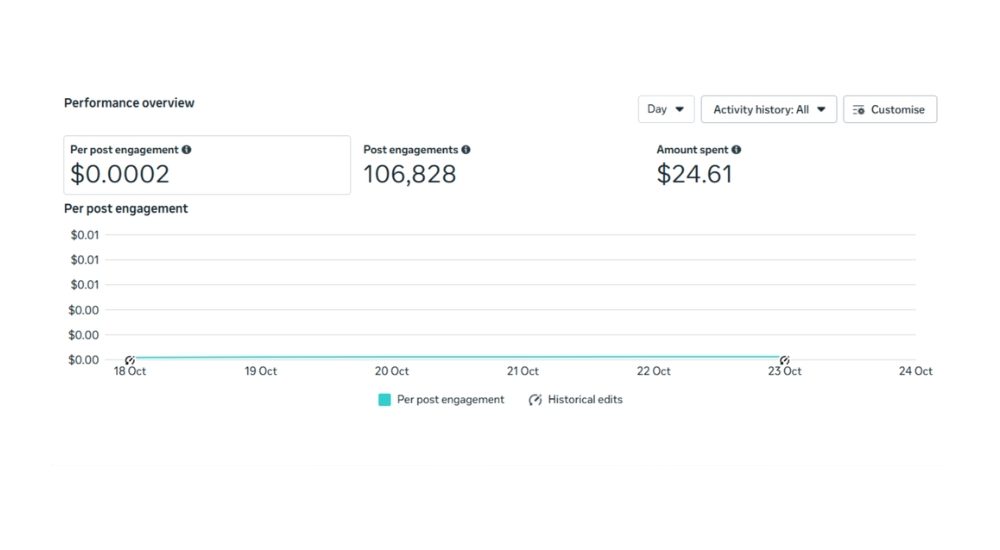
Task: Click the teal Per post engagement legend swatch
Action: coord(384,400)
